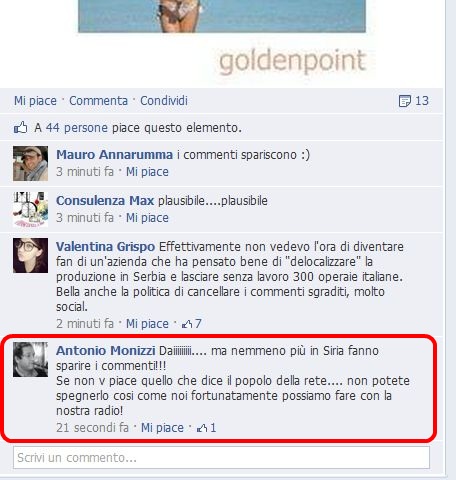Viewport: 456px width, 480px height.
Task: Click Condividi to share the post
Action: tap(164, 101)
